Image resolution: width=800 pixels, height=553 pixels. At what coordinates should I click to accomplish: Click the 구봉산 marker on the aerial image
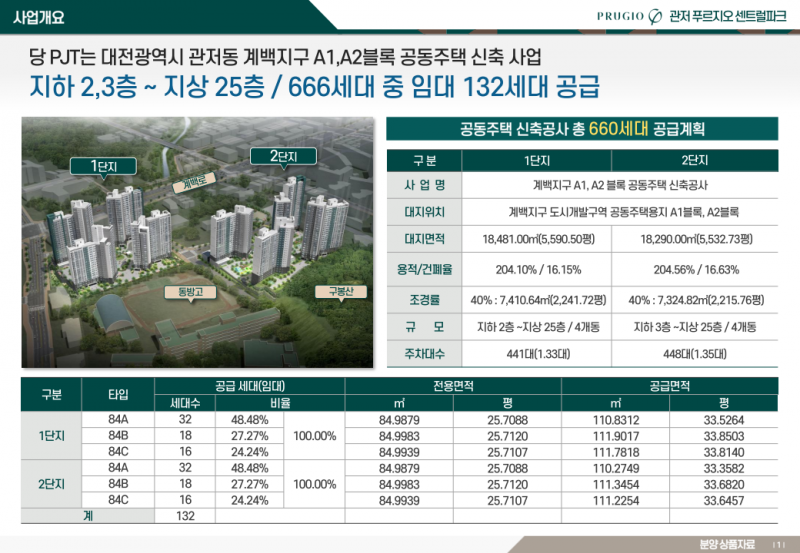click(342, 291)
